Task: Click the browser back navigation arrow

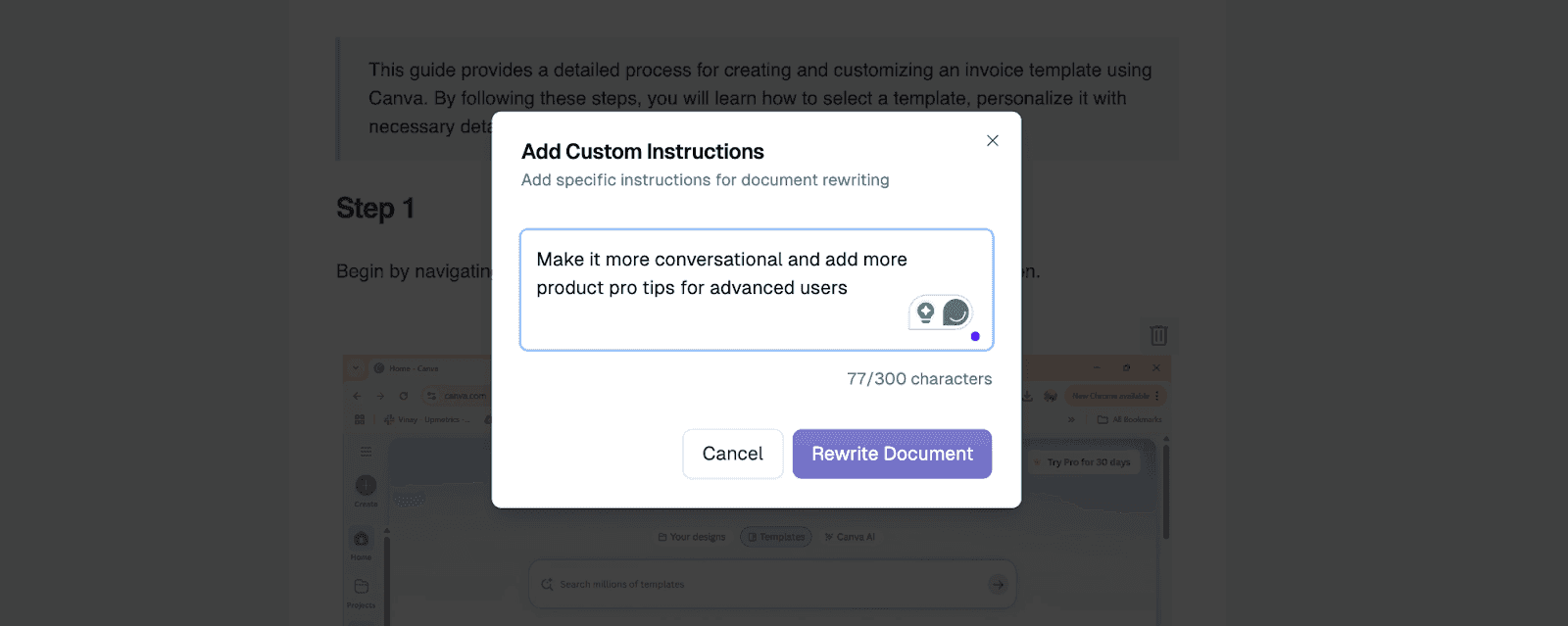Action: click(357, 396)
